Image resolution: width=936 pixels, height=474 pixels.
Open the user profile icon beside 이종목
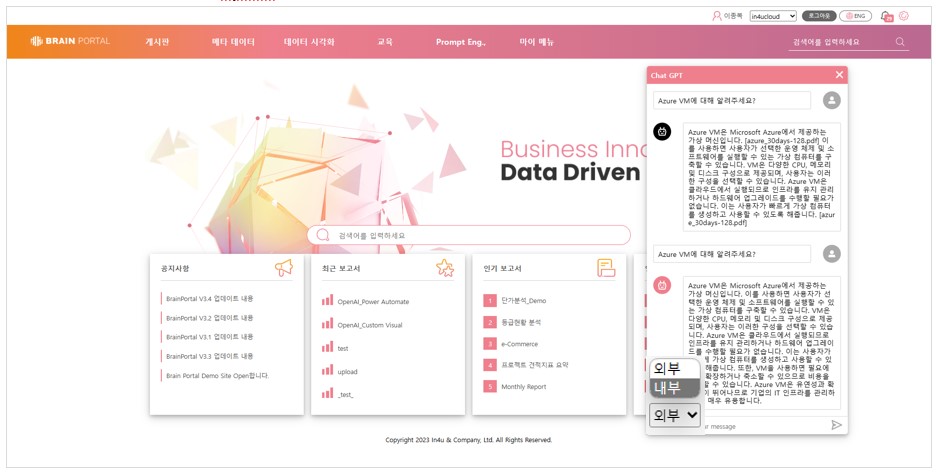click(716, 16)
